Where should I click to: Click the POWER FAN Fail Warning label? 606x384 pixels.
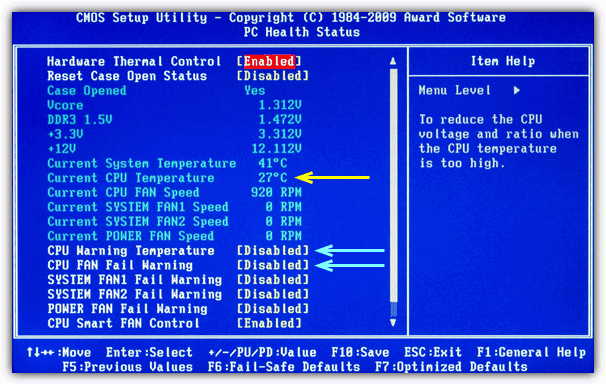(x=127, y=309)
